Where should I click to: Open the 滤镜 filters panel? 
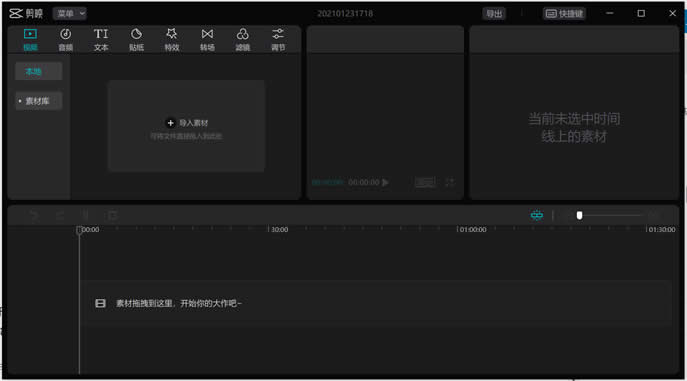pos(243,39)
